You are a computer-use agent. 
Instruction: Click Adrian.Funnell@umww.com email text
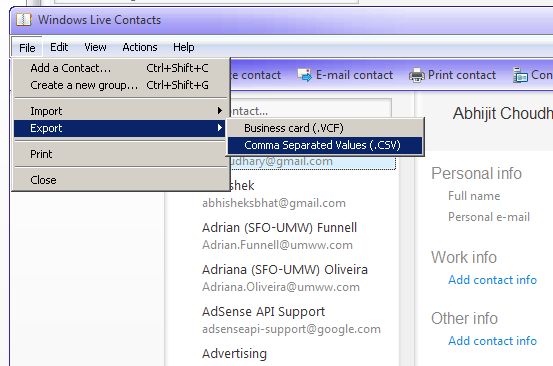coord(277,245)
